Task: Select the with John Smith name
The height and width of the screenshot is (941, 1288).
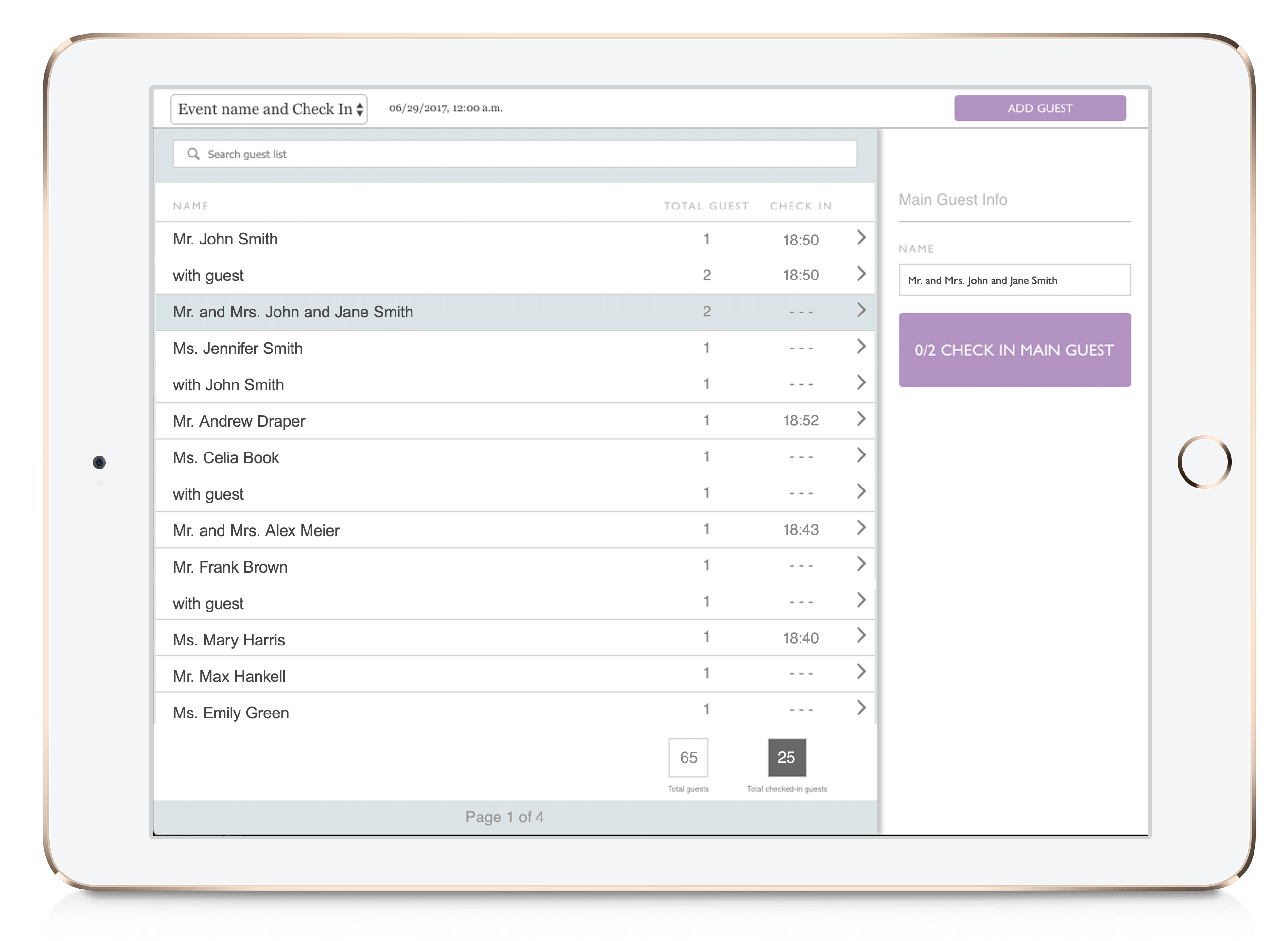Action: click(228, 385)
